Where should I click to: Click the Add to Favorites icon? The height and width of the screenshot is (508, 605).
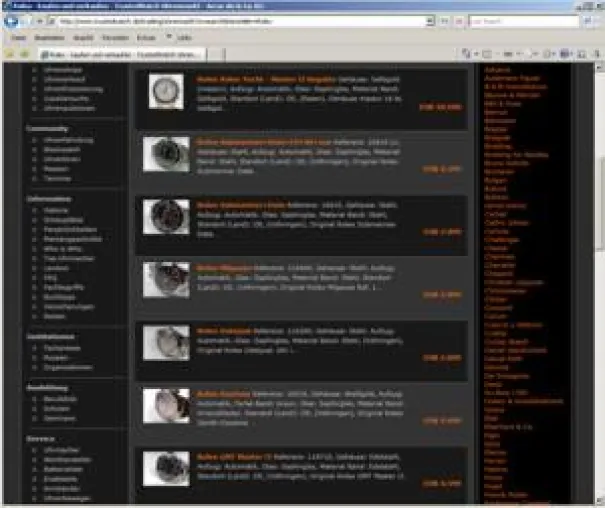(x=25, y=54)
